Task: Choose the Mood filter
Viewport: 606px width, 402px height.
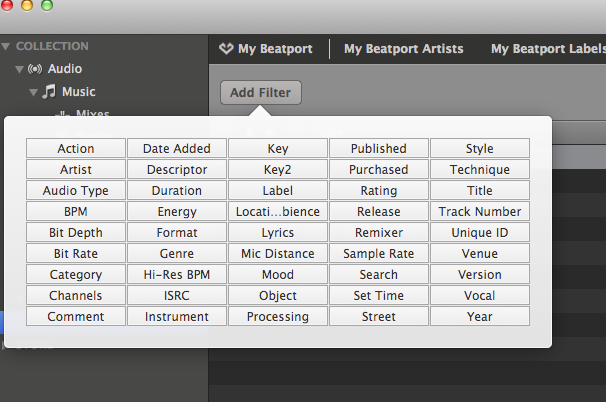Action: [278, 275]
